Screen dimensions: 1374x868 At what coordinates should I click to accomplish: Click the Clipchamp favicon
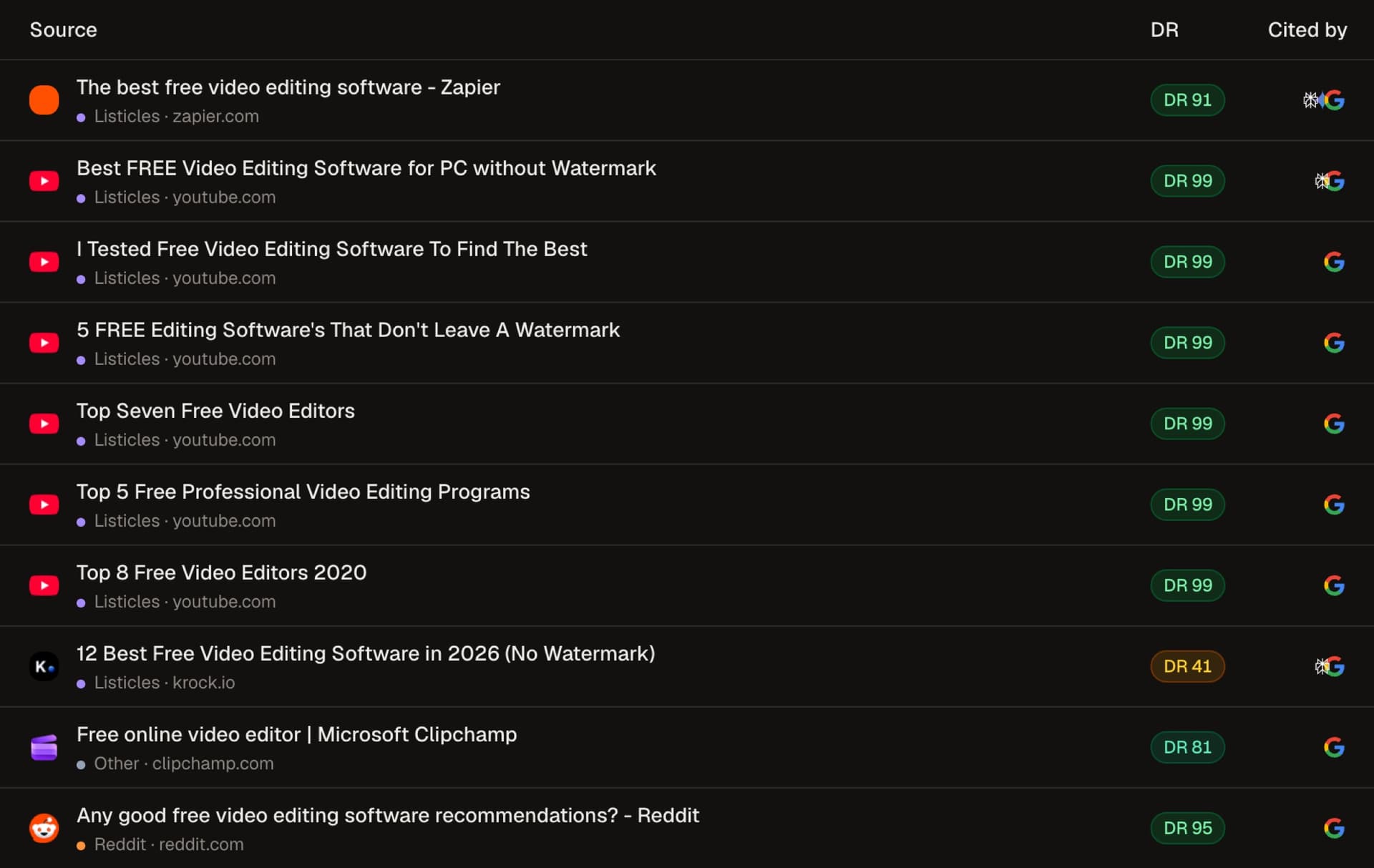(x=44, y=747)
